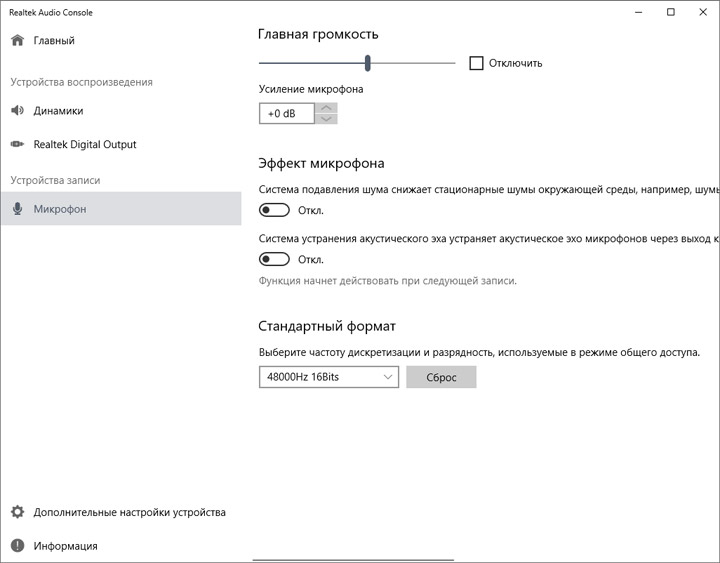Click the horizontal scrollbar at the bottom

click(355, 559)
